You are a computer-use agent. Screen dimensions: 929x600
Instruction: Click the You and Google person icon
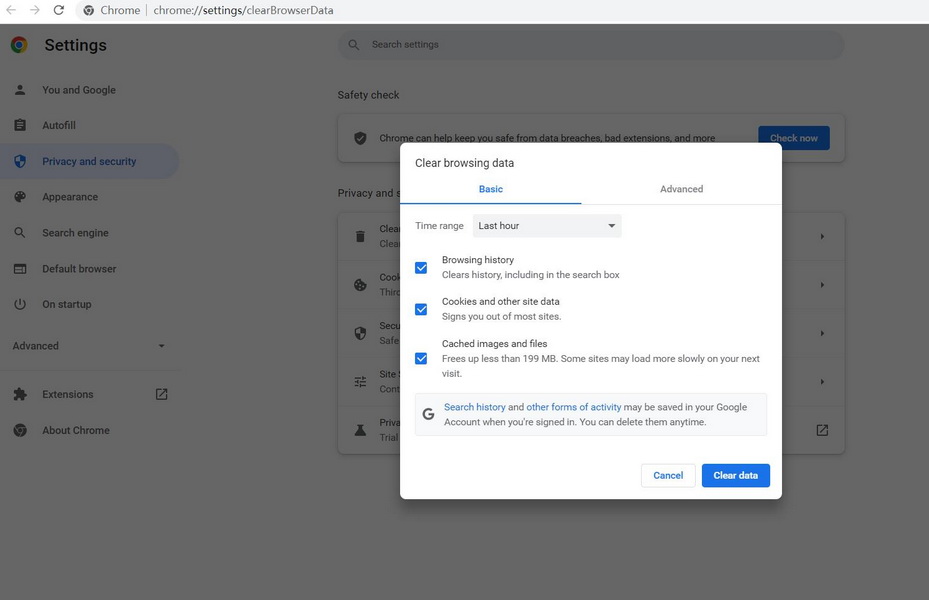(x=20, y=90)
